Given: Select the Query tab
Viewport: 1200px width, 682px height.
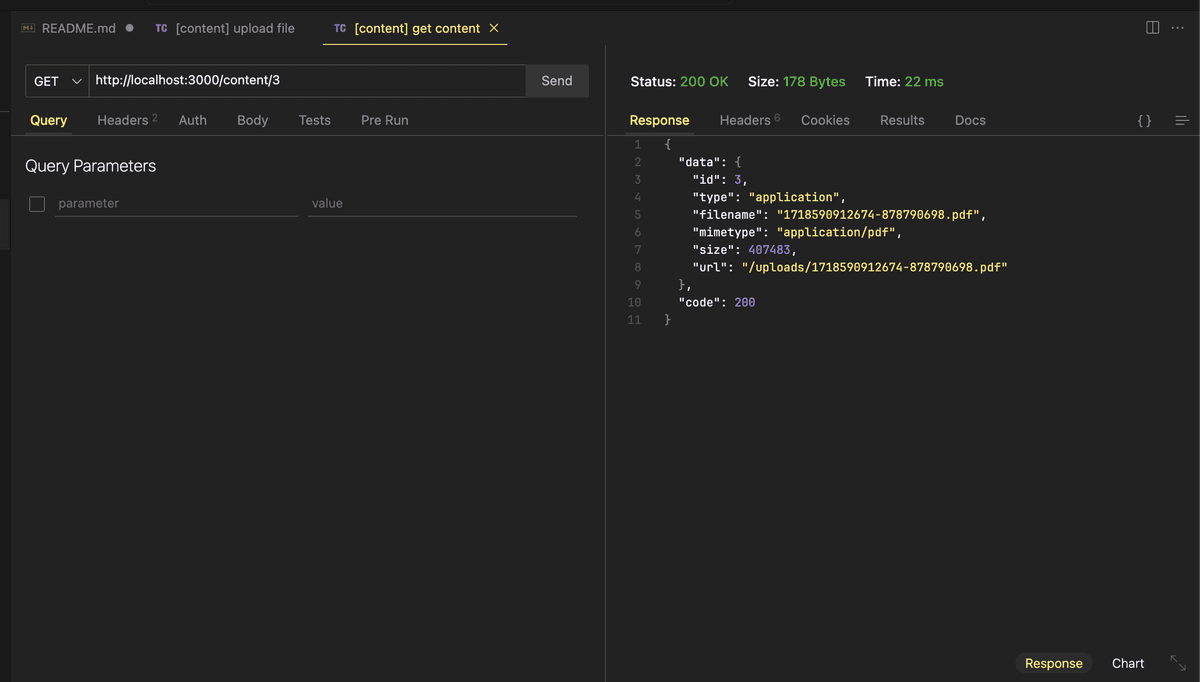Looking at the screenshot, I should click(48, 120).
